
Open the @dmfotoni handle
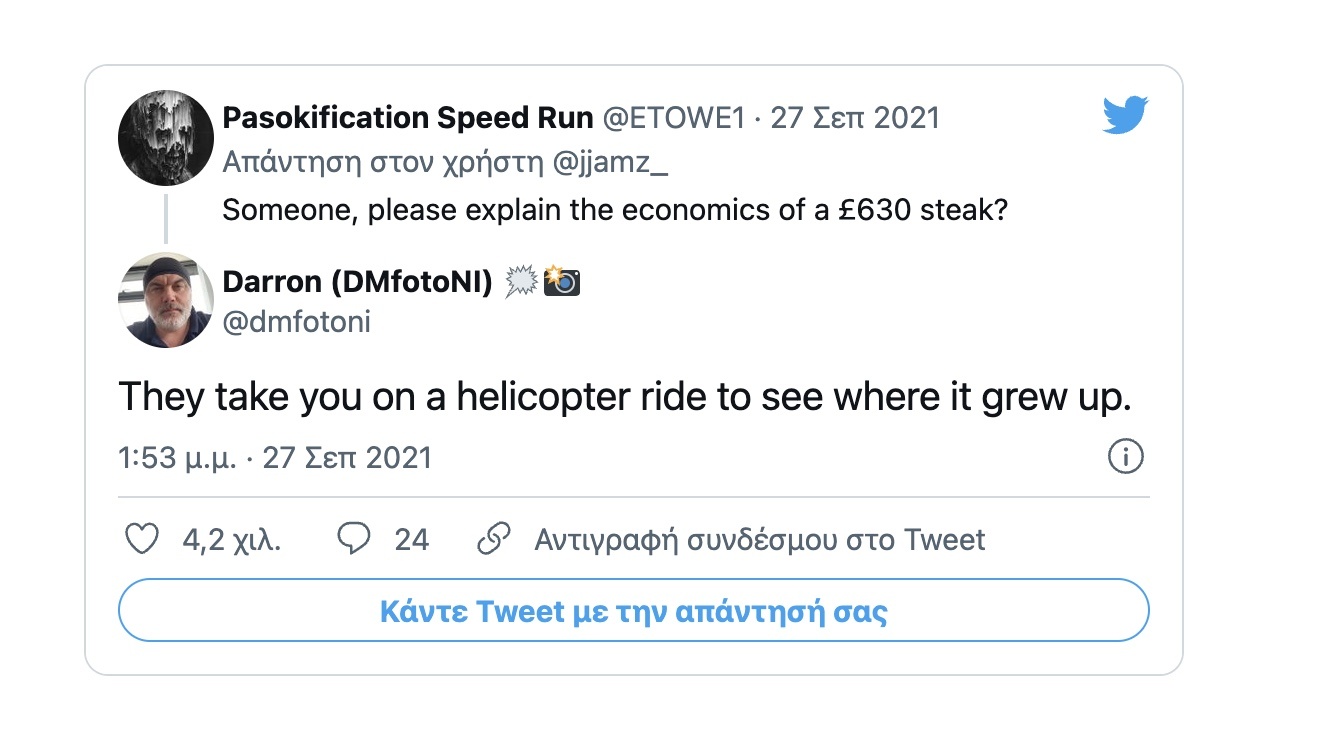[296, 322]
